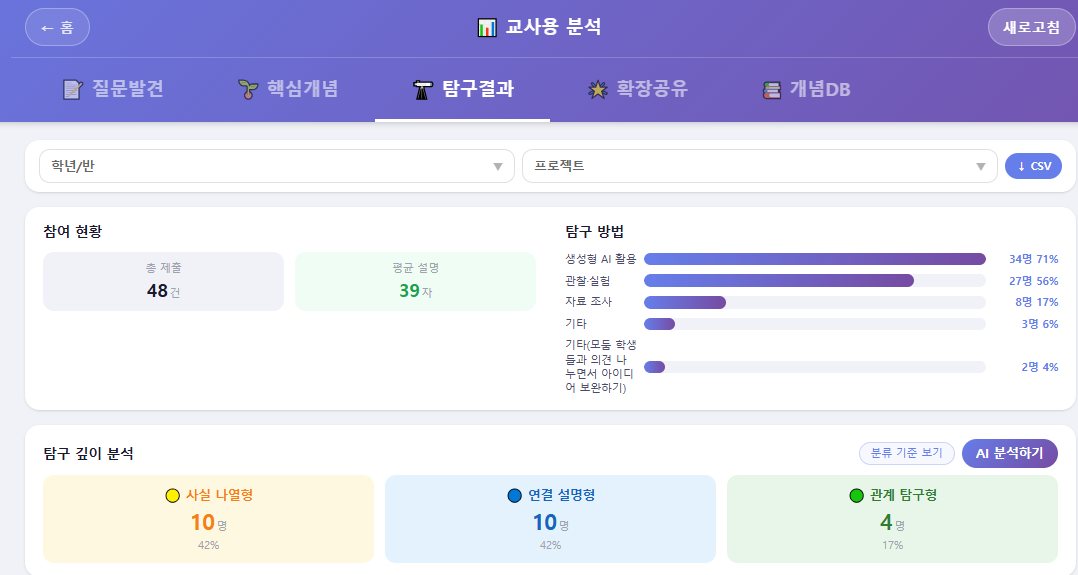Click the 자료 조사 label
This screenshot has height=575, width=1078.
pos(588,301)
